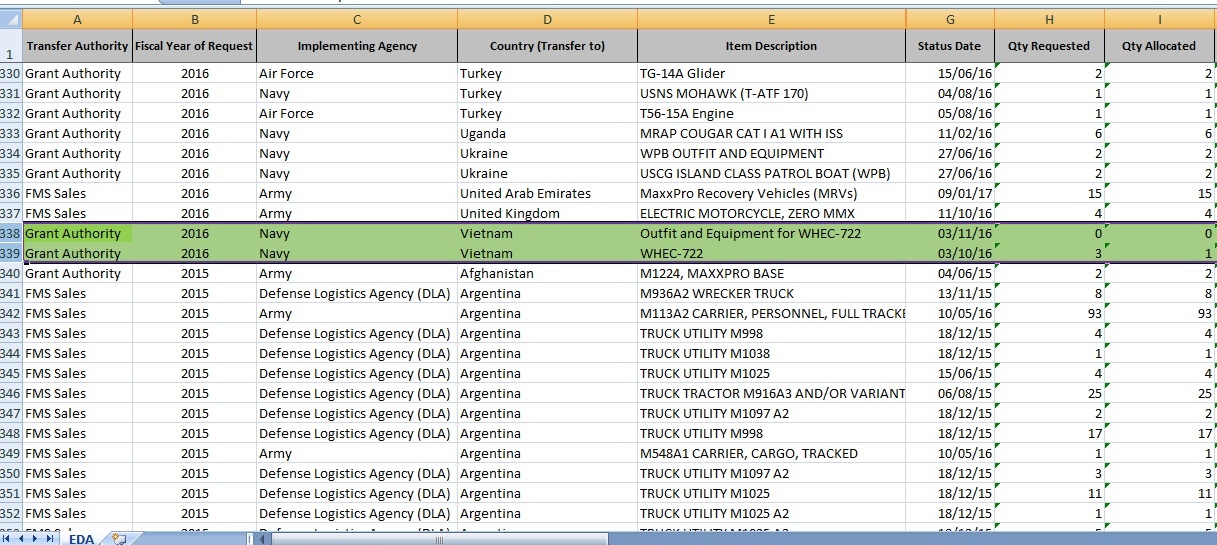
Task: Open the EDA sheet tab
Action: (x=82, y=539)
